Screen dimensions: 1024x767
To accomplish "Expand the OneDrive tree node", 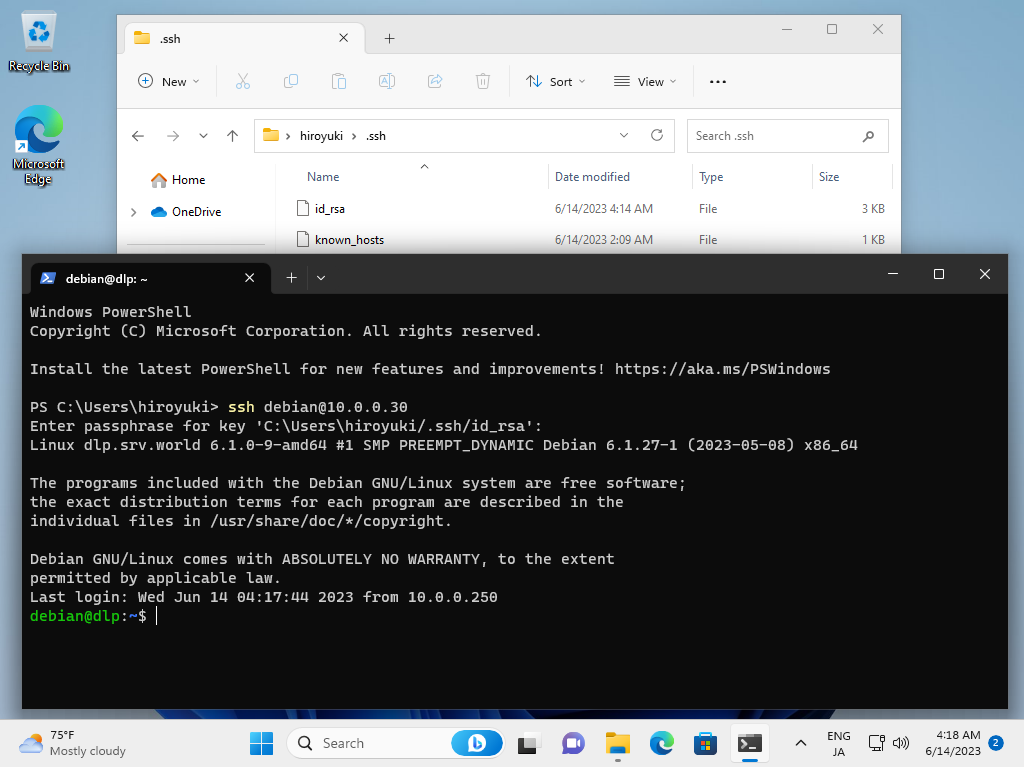I will [x=134, y=212].
